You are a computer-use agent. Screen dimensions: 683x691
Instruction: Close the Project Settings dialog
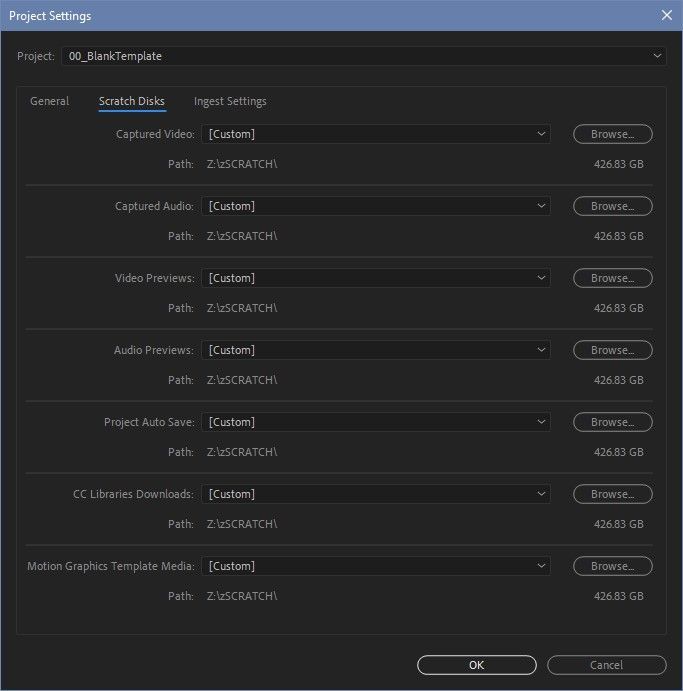[666, 15]
